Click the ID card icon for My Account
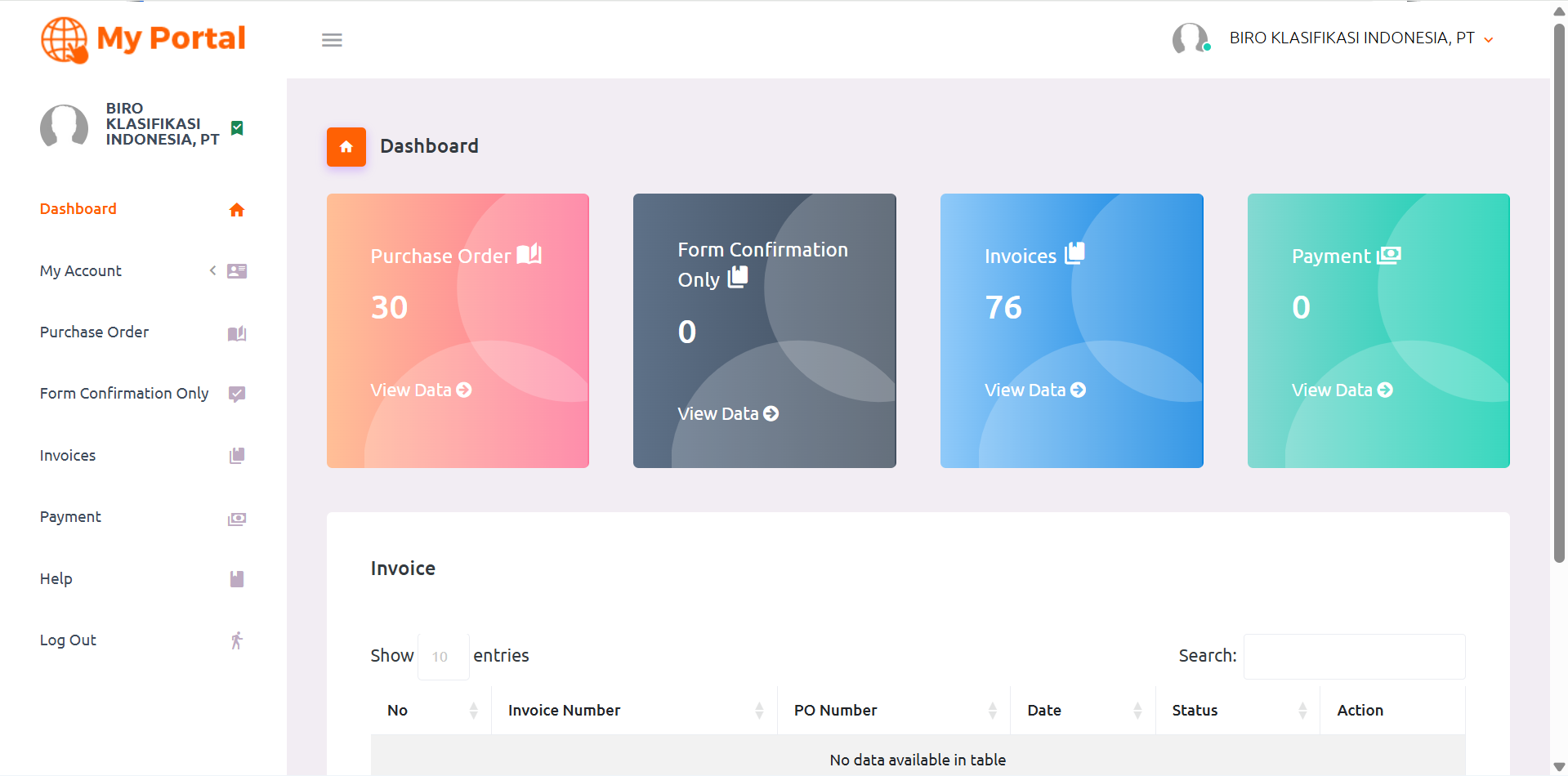 [237, 271]
